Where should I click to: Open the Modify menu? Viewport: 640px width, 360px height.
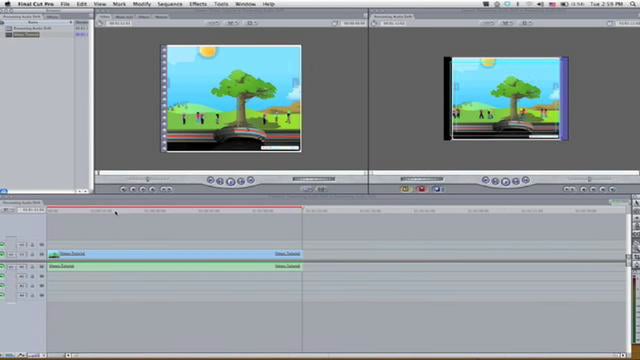142,4
